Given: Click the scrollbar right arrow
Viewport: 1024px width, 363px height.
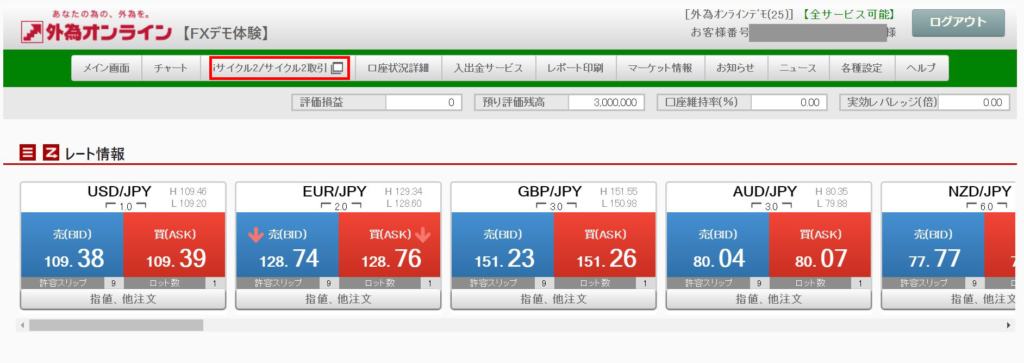Looking at the screenshot, I should pos(1009,324).
